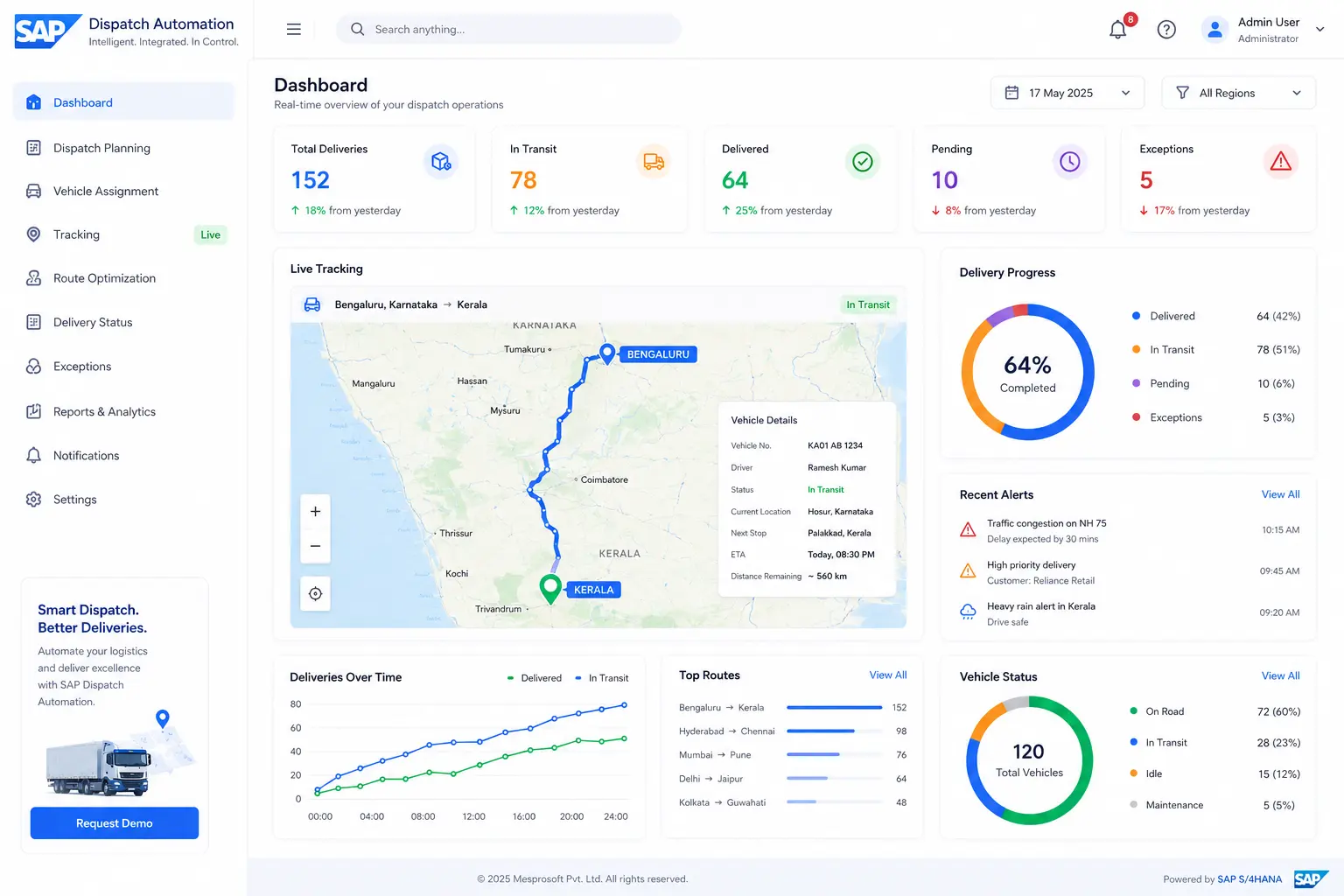Screen dimensions: 1344x896
Task: Click the heavy rain alert cloud icon
Action: (968, 612)
